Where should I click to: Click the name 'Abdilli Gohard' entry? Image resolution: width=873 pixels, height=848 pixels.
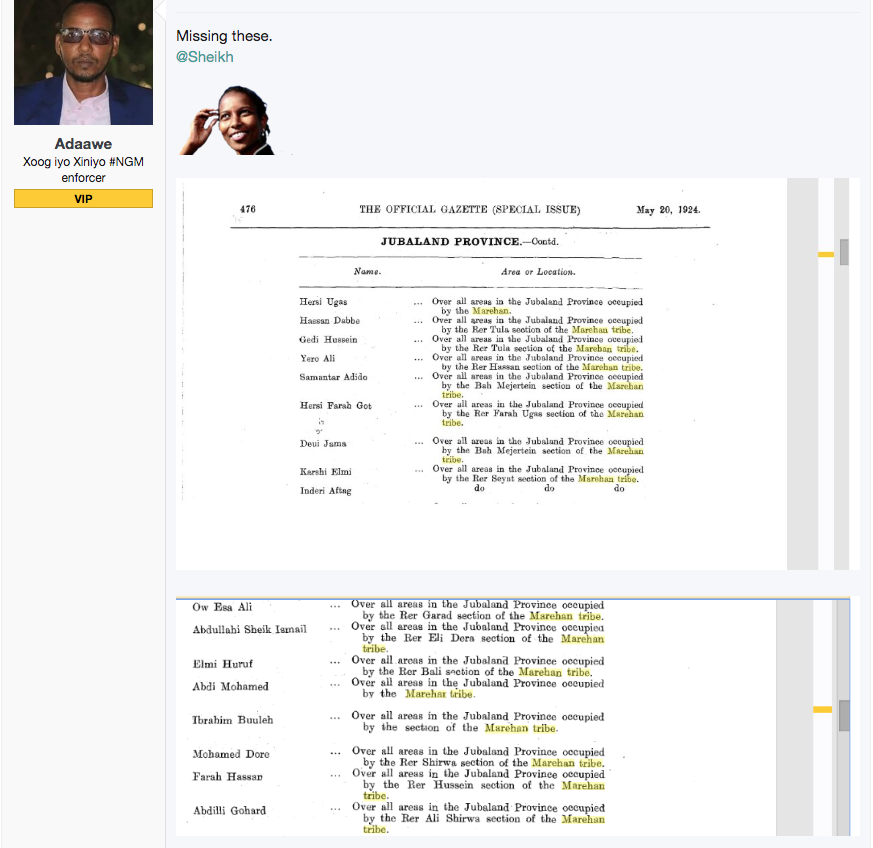tap(229, 810)
